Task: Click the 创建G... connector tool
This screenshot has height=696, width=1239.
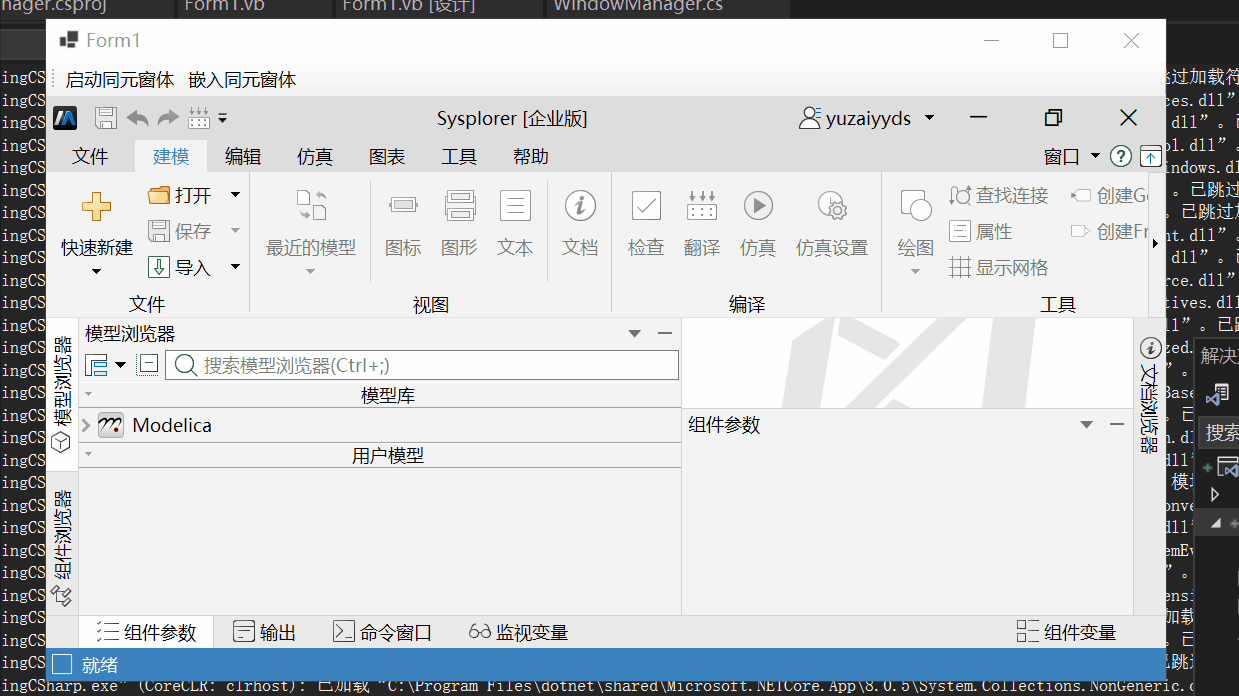Action: pyautogui.click(x=1109, y=195)
